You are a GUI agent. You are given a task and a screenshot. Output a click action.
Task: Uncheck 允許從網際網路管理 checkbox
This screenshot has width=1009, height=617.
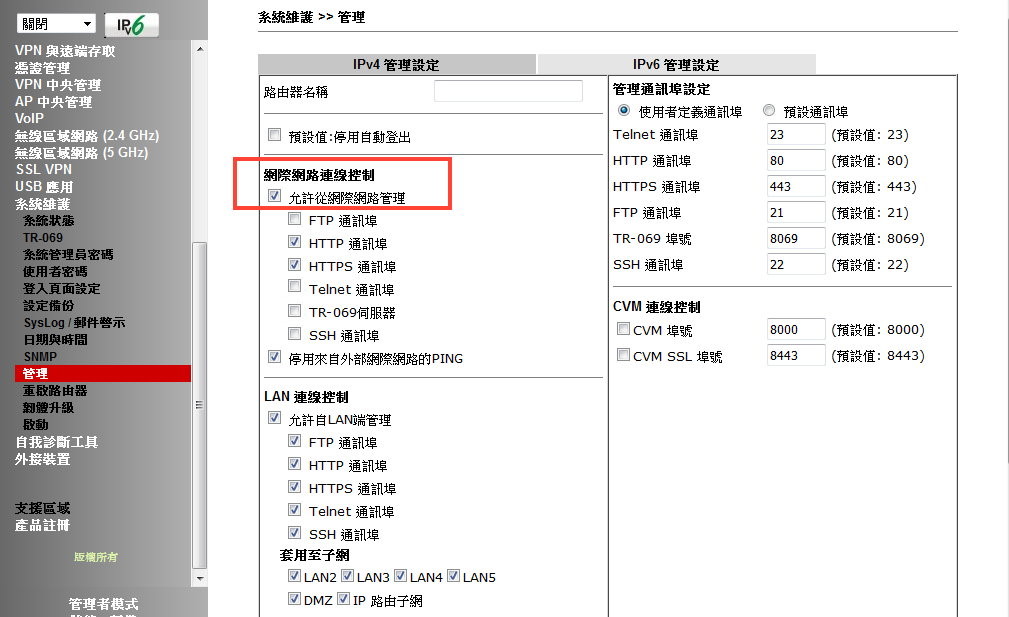pyautogui.click(x=275, y=198)
